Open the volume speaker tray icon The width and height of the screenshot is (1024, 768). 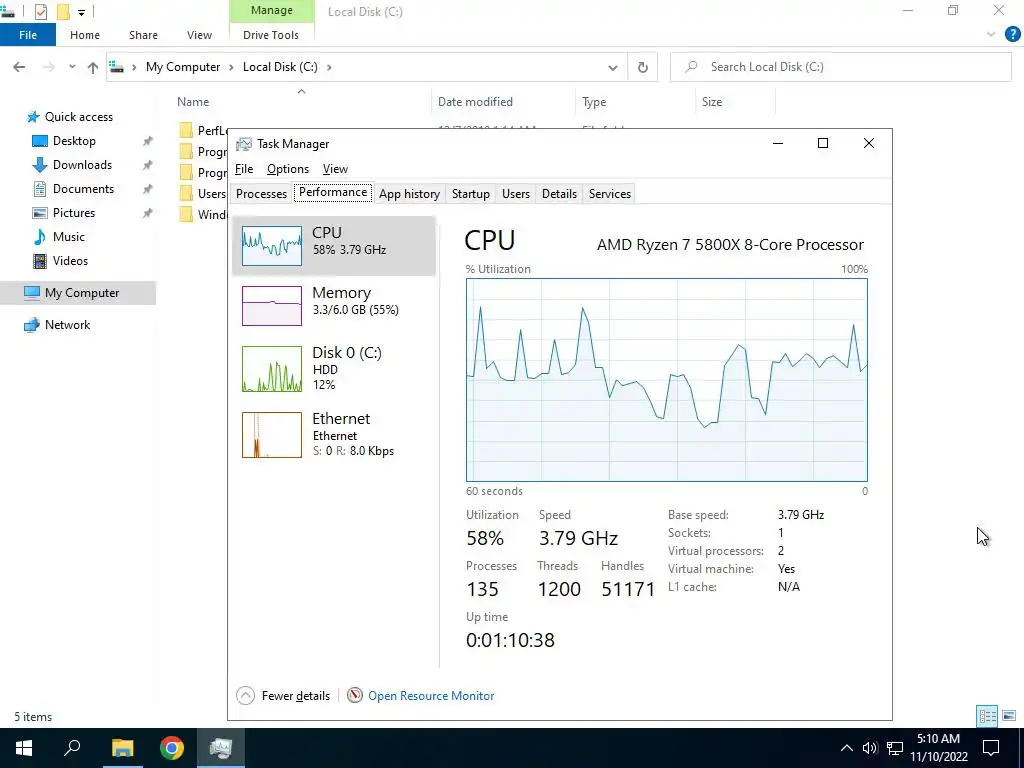pyautogui.click(x=869, y=748)
